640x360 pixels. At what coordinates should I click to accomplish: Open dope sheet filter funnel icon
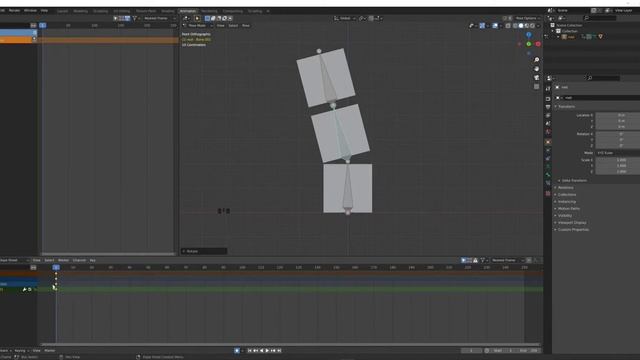[482, 260]
